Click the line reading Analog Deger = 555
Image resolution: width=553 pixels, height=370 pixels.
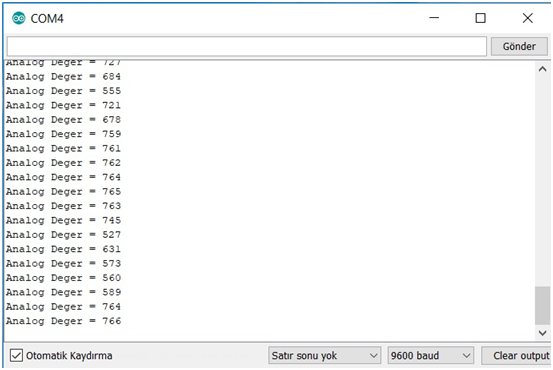click(x=63, y=91)
